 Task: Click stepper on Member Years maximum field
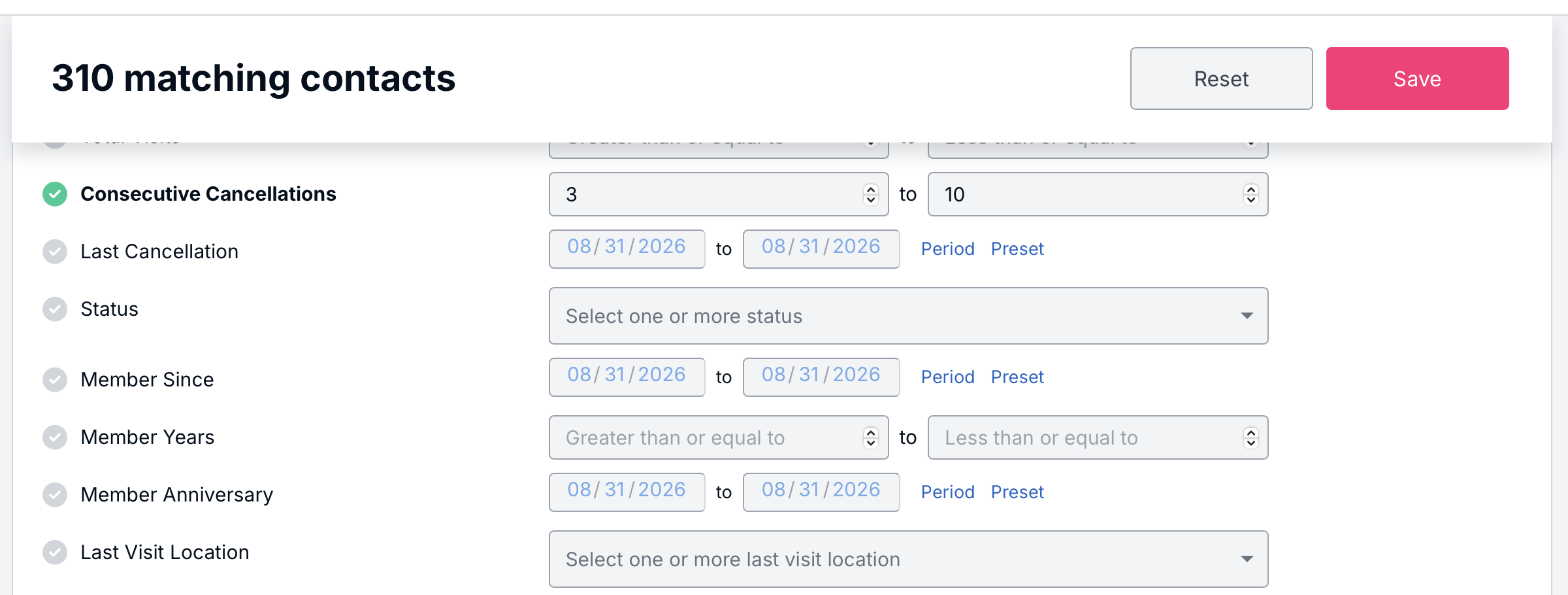1250,437
